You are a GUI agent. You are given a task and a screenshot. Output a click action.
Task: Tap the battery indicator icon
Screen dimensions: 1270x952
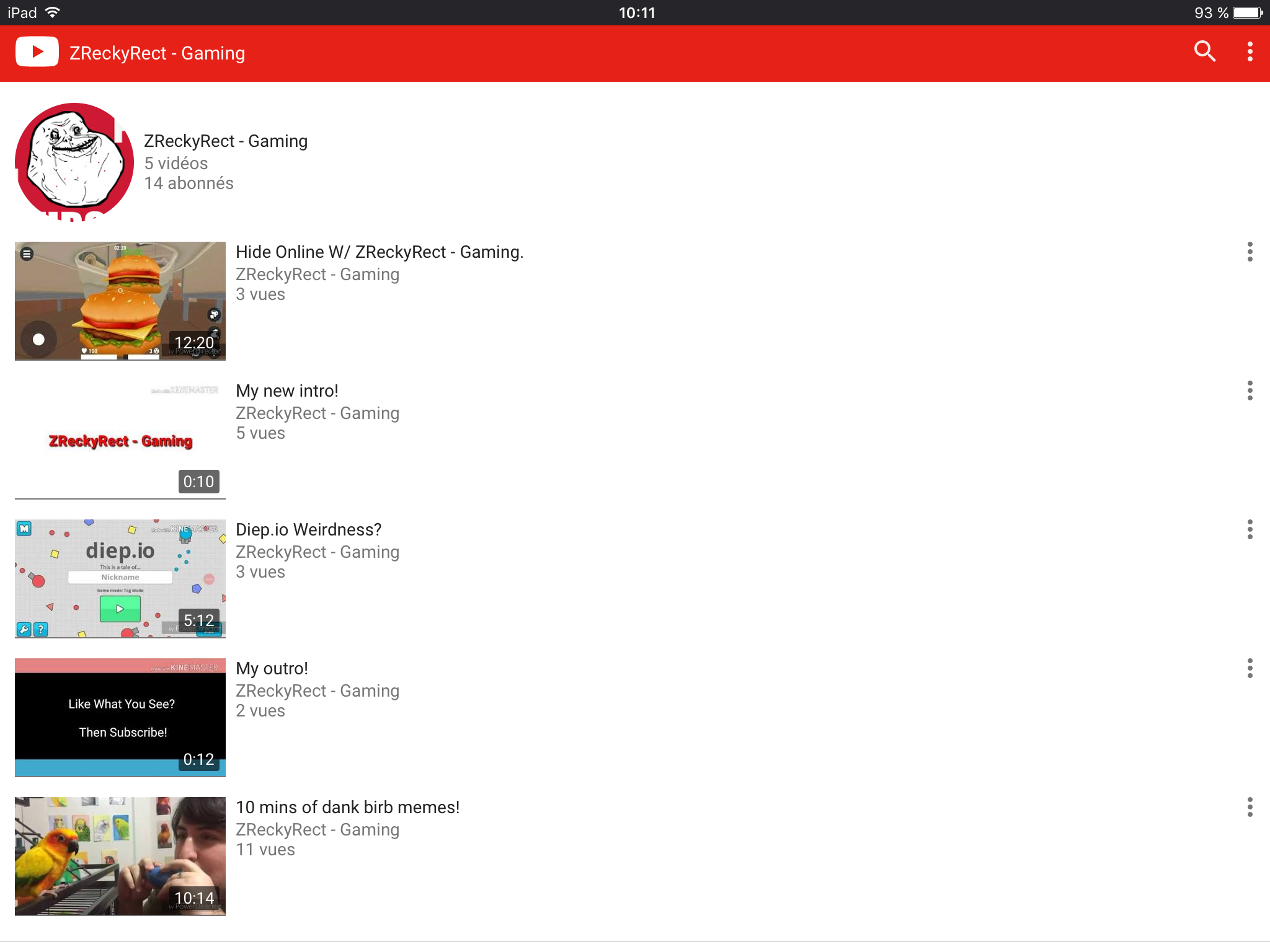(x=1248, y=12)
